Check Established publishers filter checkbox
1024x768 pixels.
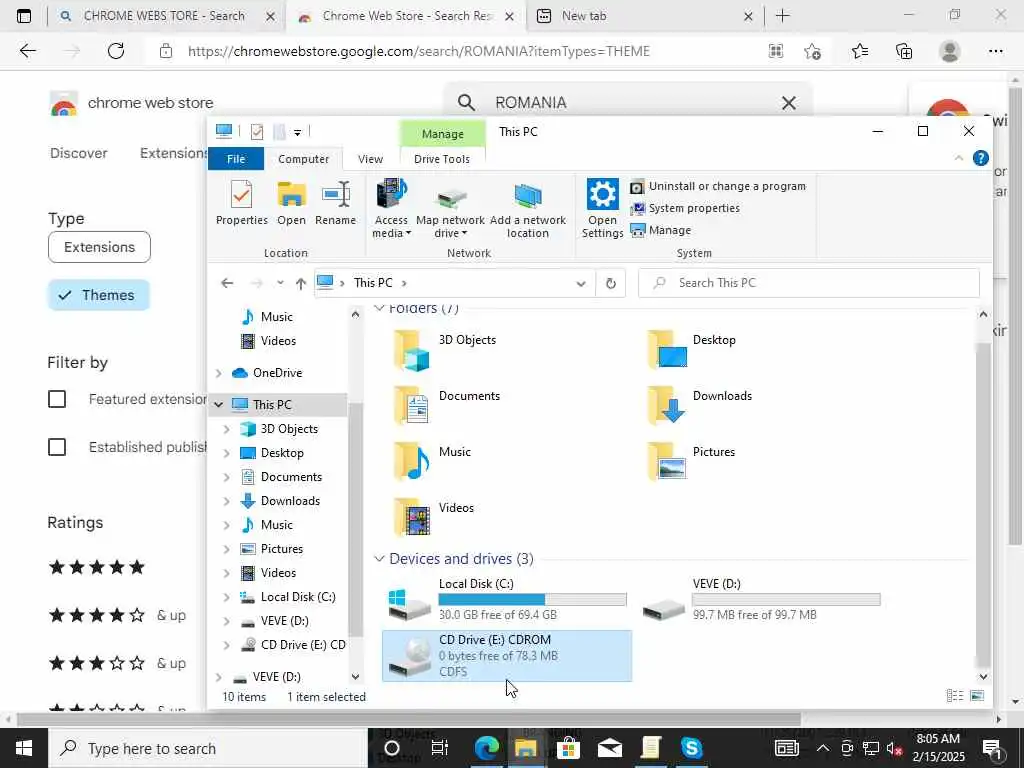(x=57, y=447)
